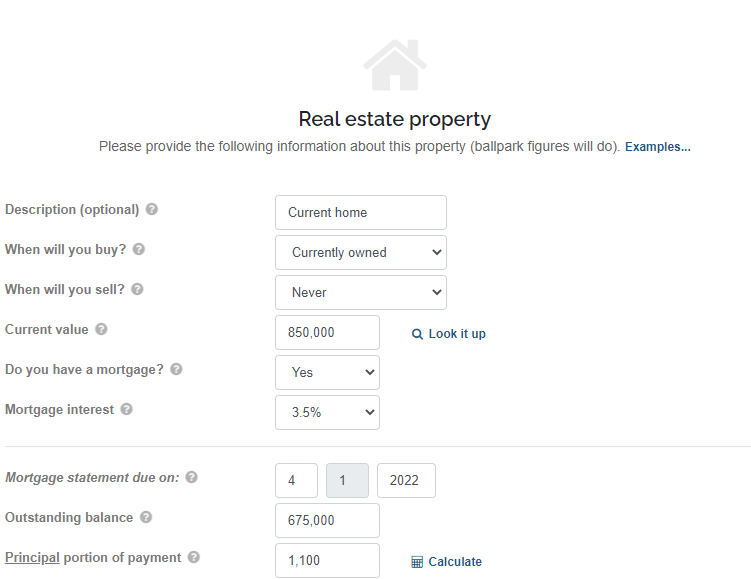Click help icon next to Mortgage interest
The image size is (751, 579).
click(127, 410)
